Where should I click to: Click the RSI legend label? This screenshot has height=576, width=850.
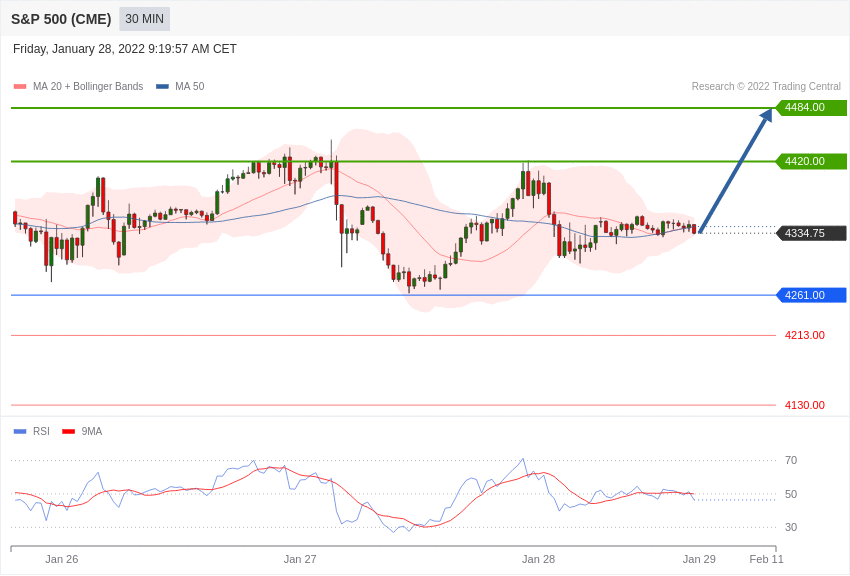(41, 432)
